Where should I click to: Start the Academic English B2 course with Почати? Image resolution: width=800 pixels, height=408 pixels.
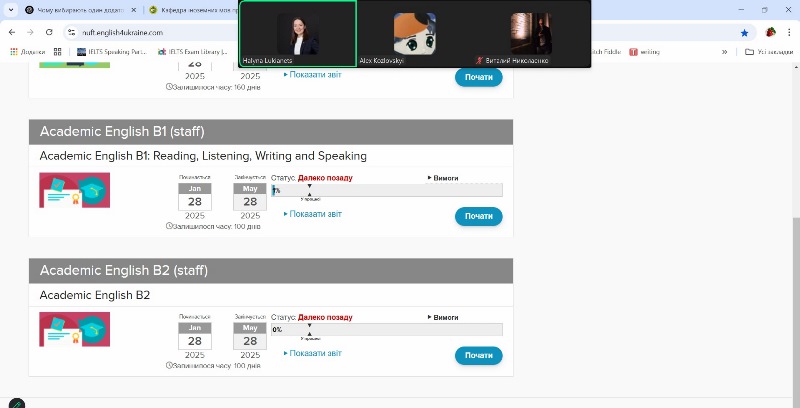(x=479, y=355)
